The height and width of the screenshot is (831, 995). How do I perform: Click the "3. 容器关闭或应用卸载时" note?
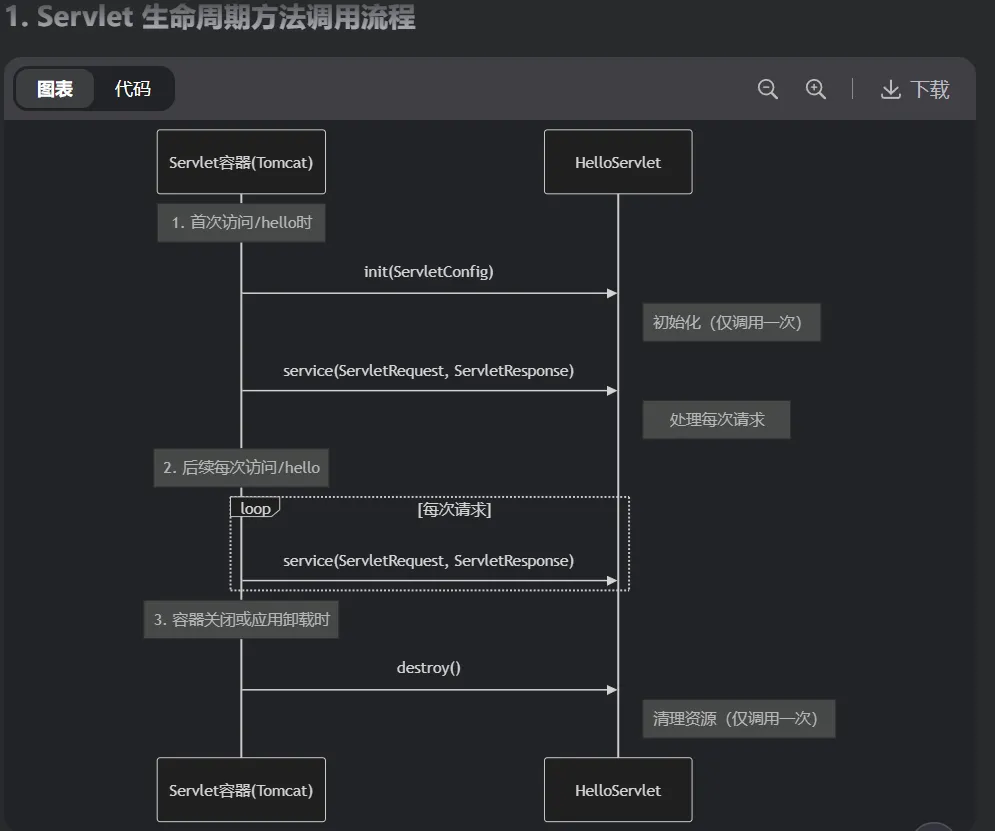click(241, 620)
